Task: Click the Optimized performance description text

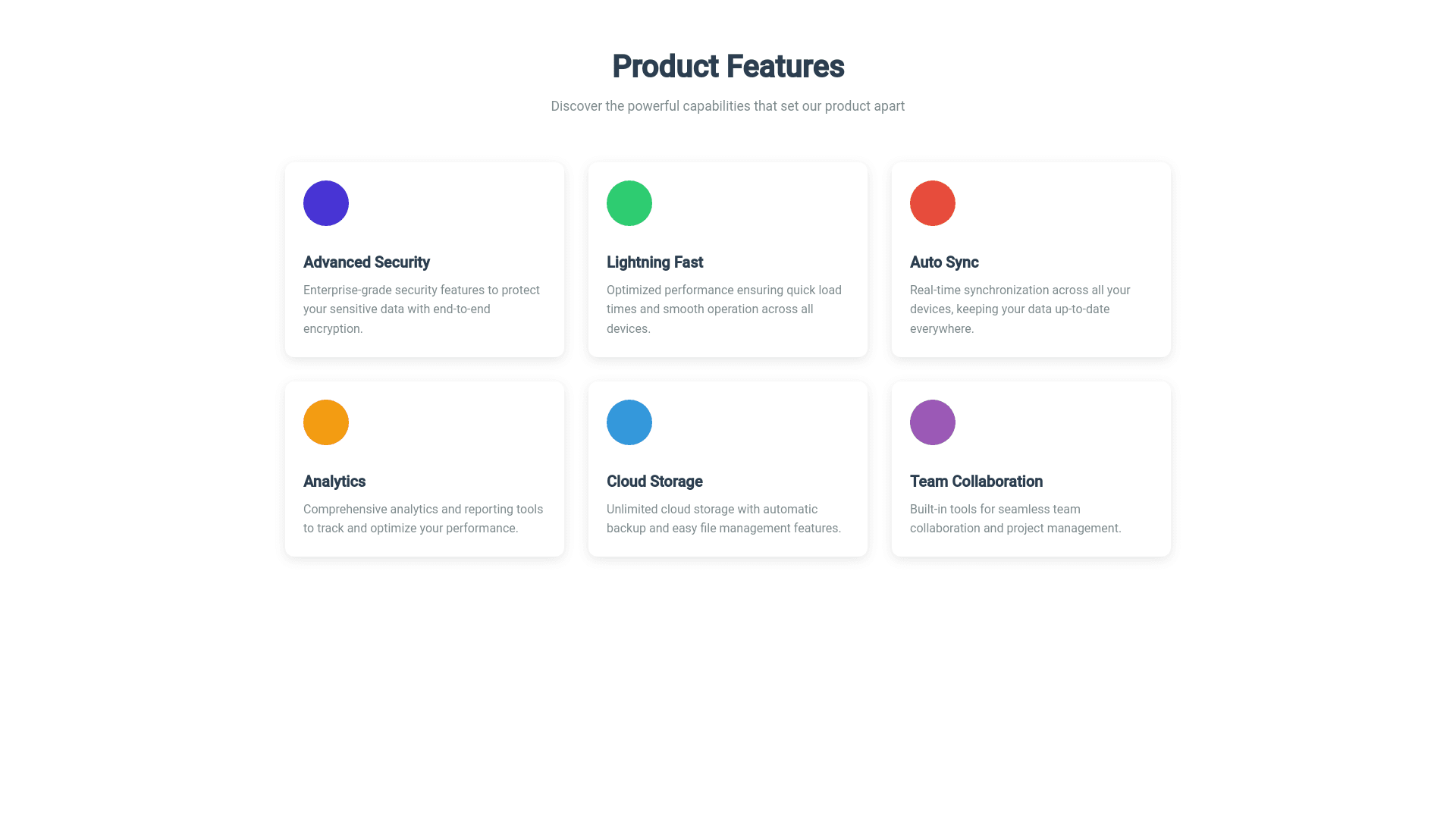Action: click(724, 309)
